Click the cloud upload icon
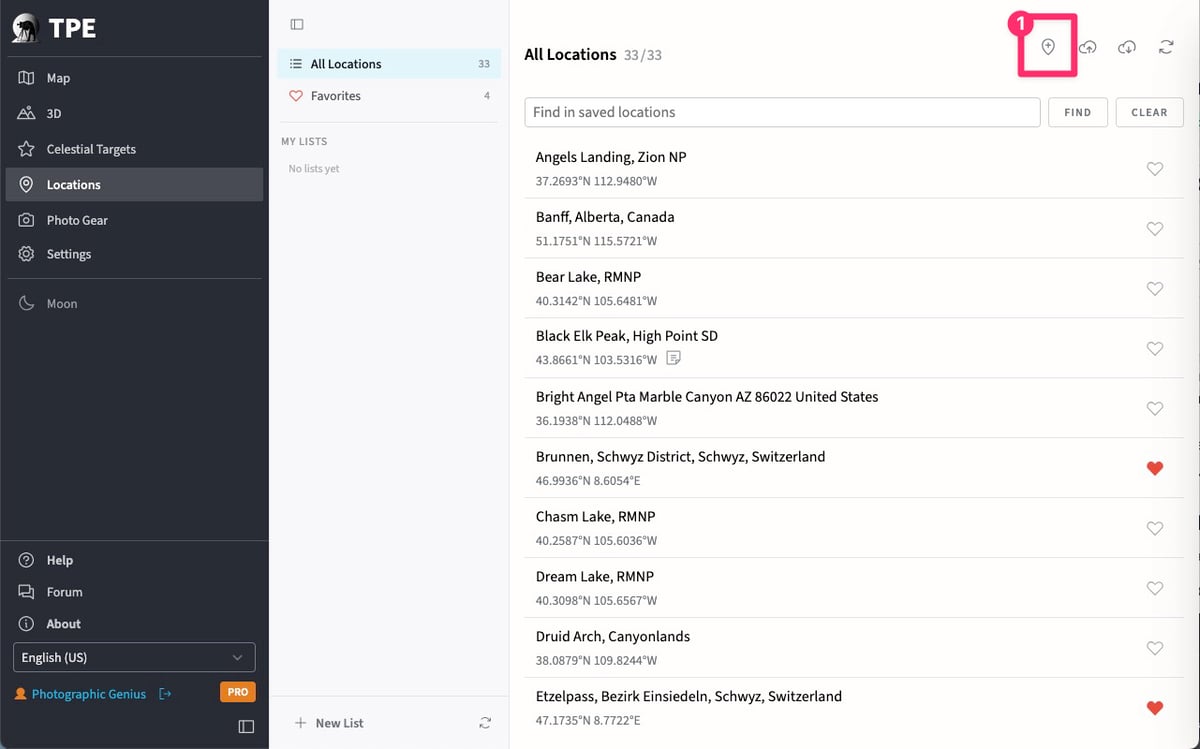Viewport: 1200px width, 749px height. coord(1088,47)
